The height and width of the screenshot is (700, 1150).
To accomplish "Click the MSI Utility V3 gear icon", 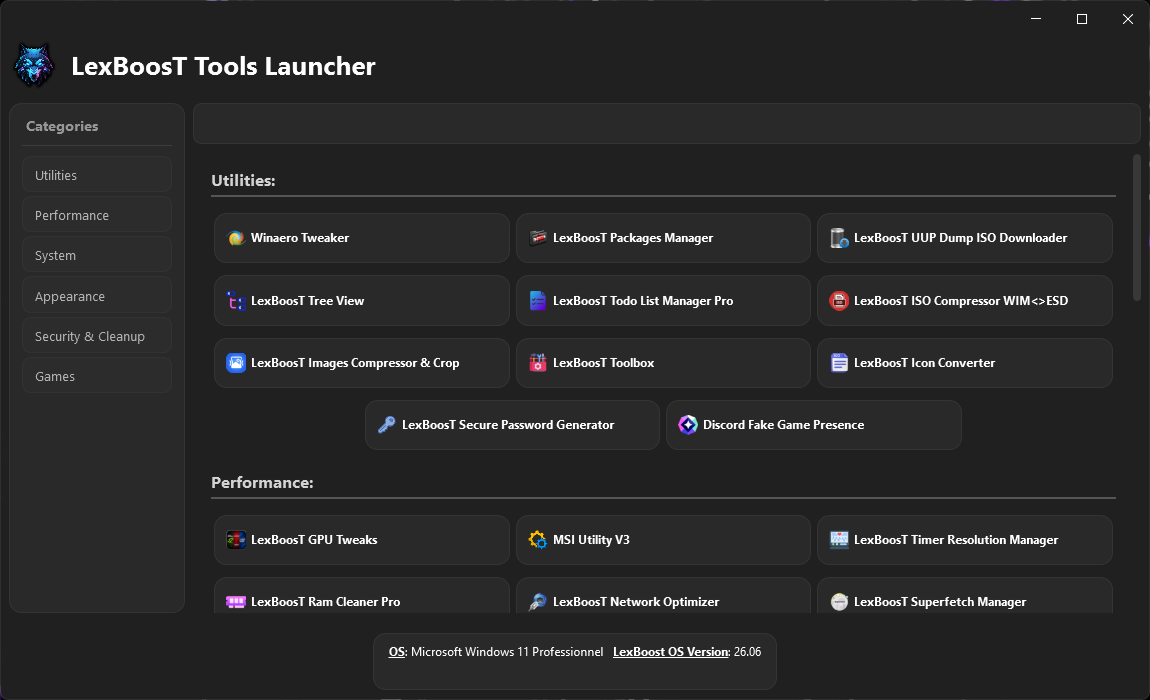I will [538, 540].
